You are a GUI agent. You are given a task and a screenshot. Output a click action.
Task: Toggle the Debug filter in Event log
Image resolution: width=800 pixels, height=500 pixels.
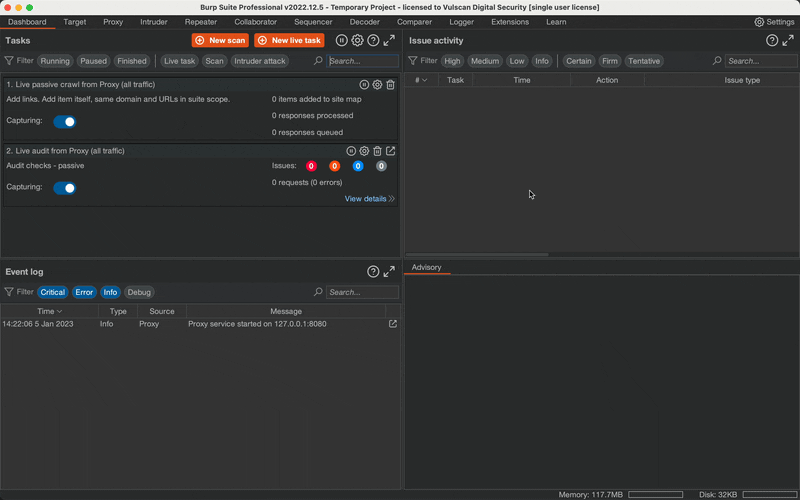pyautogui.click(x=139, y=292)
